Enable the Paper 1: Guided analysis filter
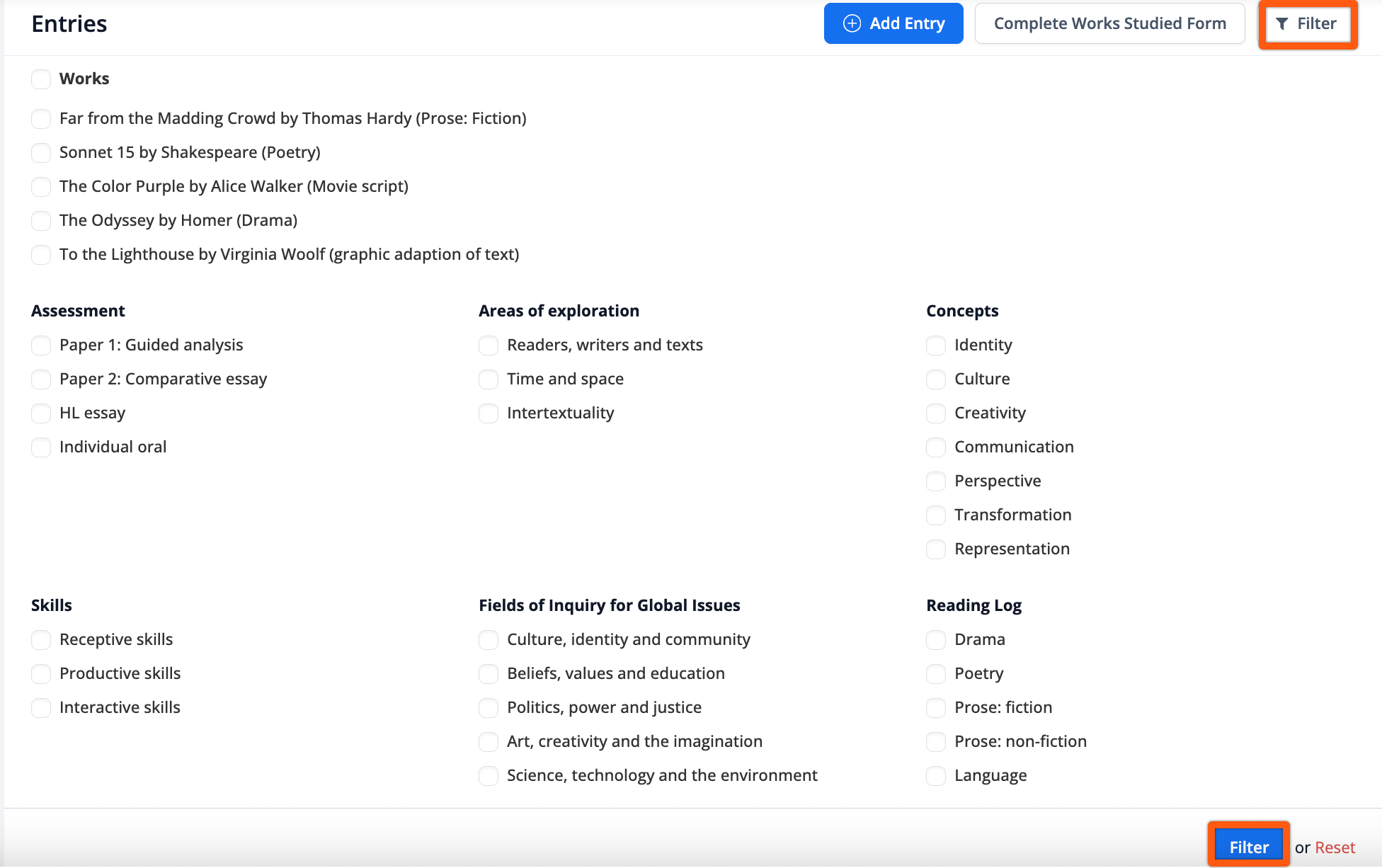 click(x=41, y=345)
